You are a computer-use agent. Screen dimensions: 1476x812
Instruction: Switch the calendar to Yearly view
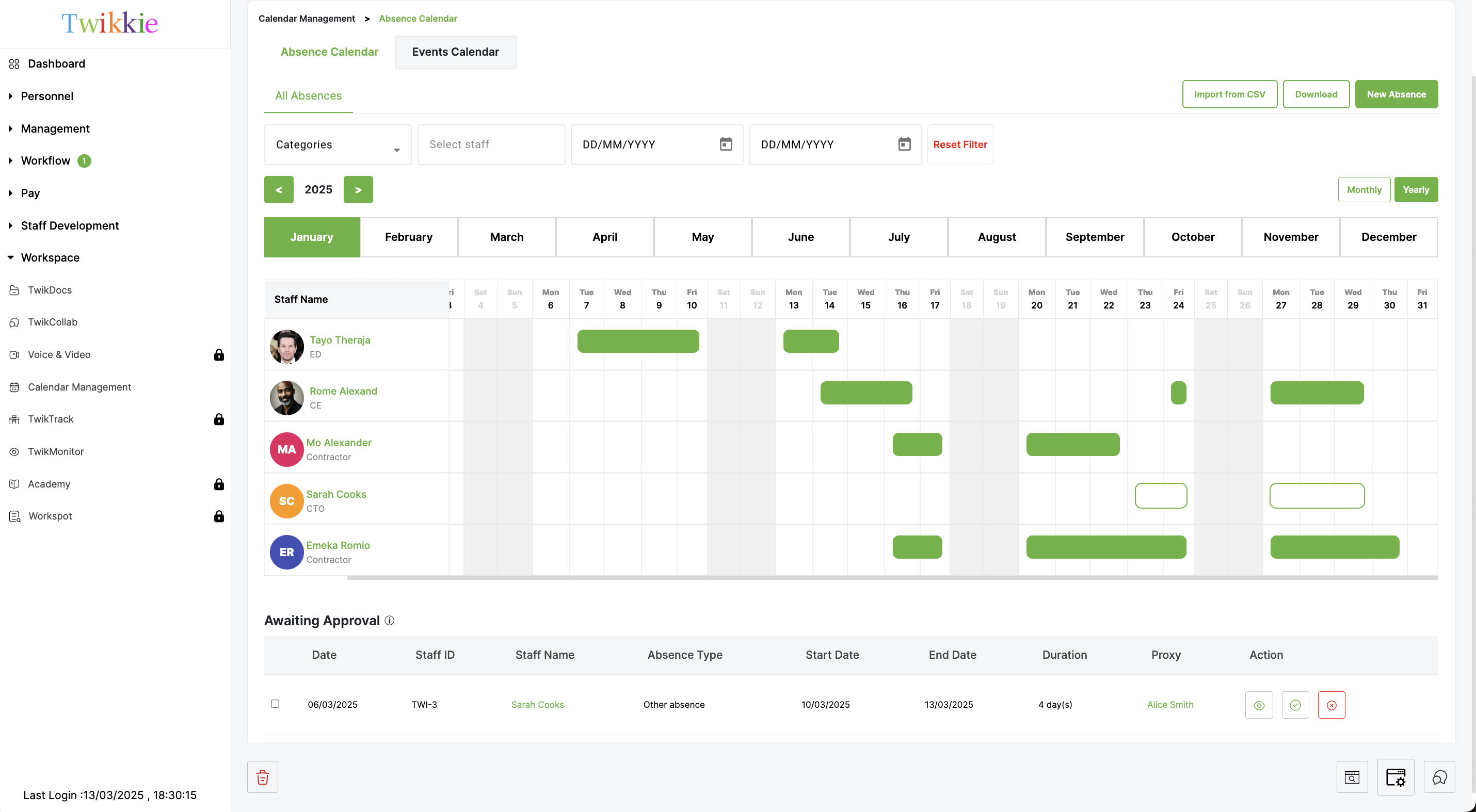pos(1416,189)
